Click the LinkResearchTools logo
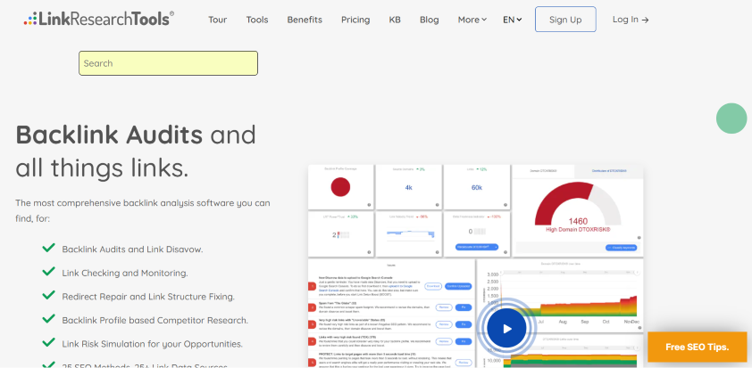The height and width of the screenshot is (368, 752). (x=99, y=19)
